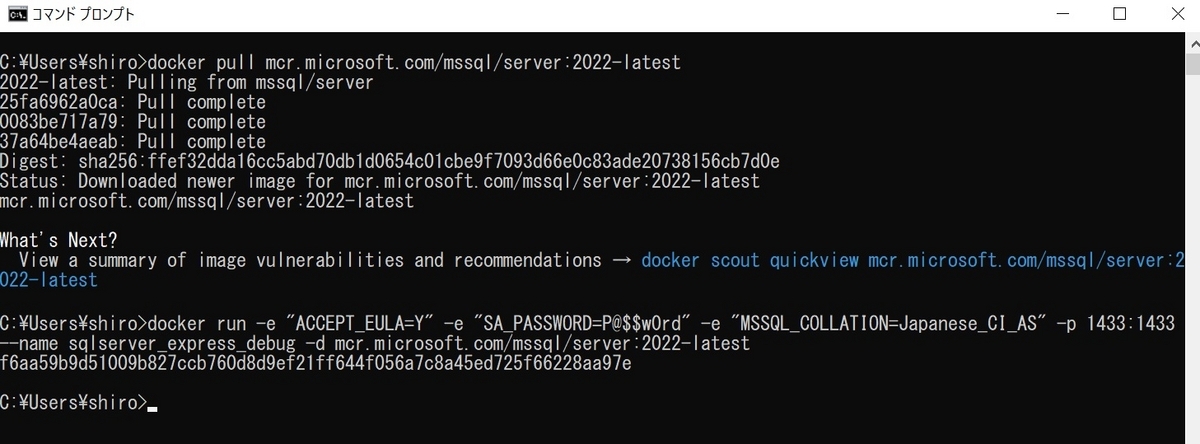
Task: Click the vertical scrollbar thumb
Action: (1191, 62)
